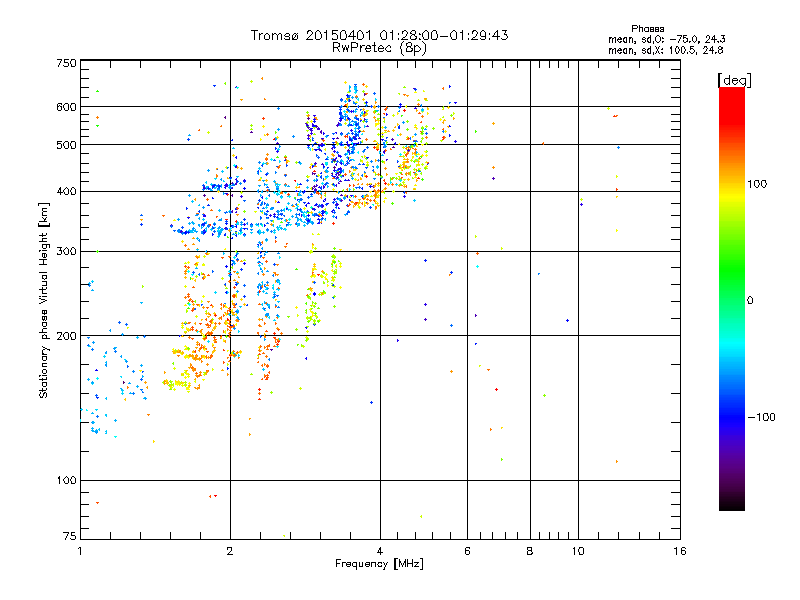Click the 'Phases' header at top right
This screenshot has height=600, width=800.
[x=647, y=29]
